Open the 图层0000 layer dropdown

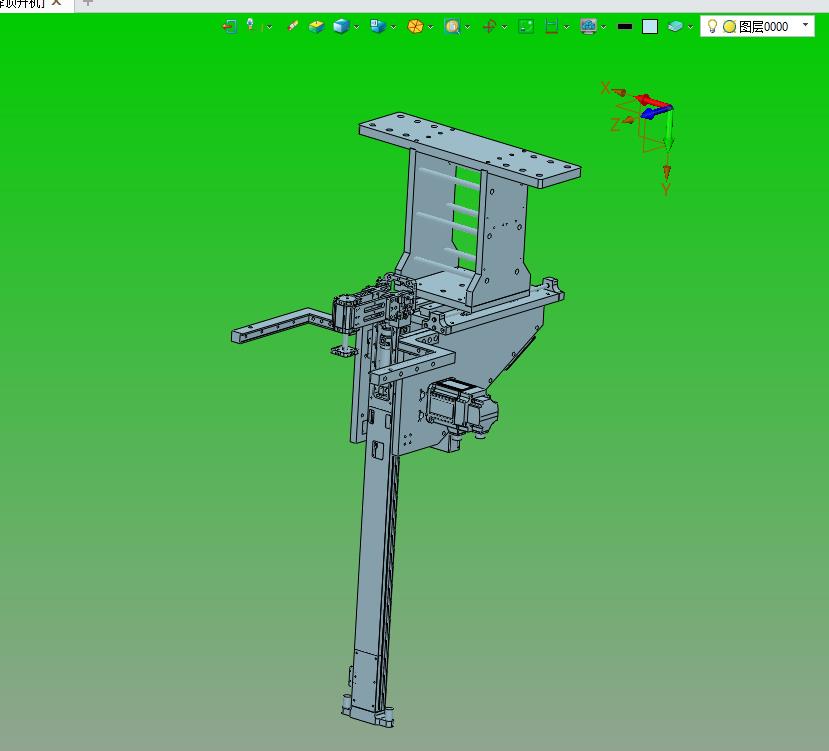pyautogui.click(x=805, y=25)
